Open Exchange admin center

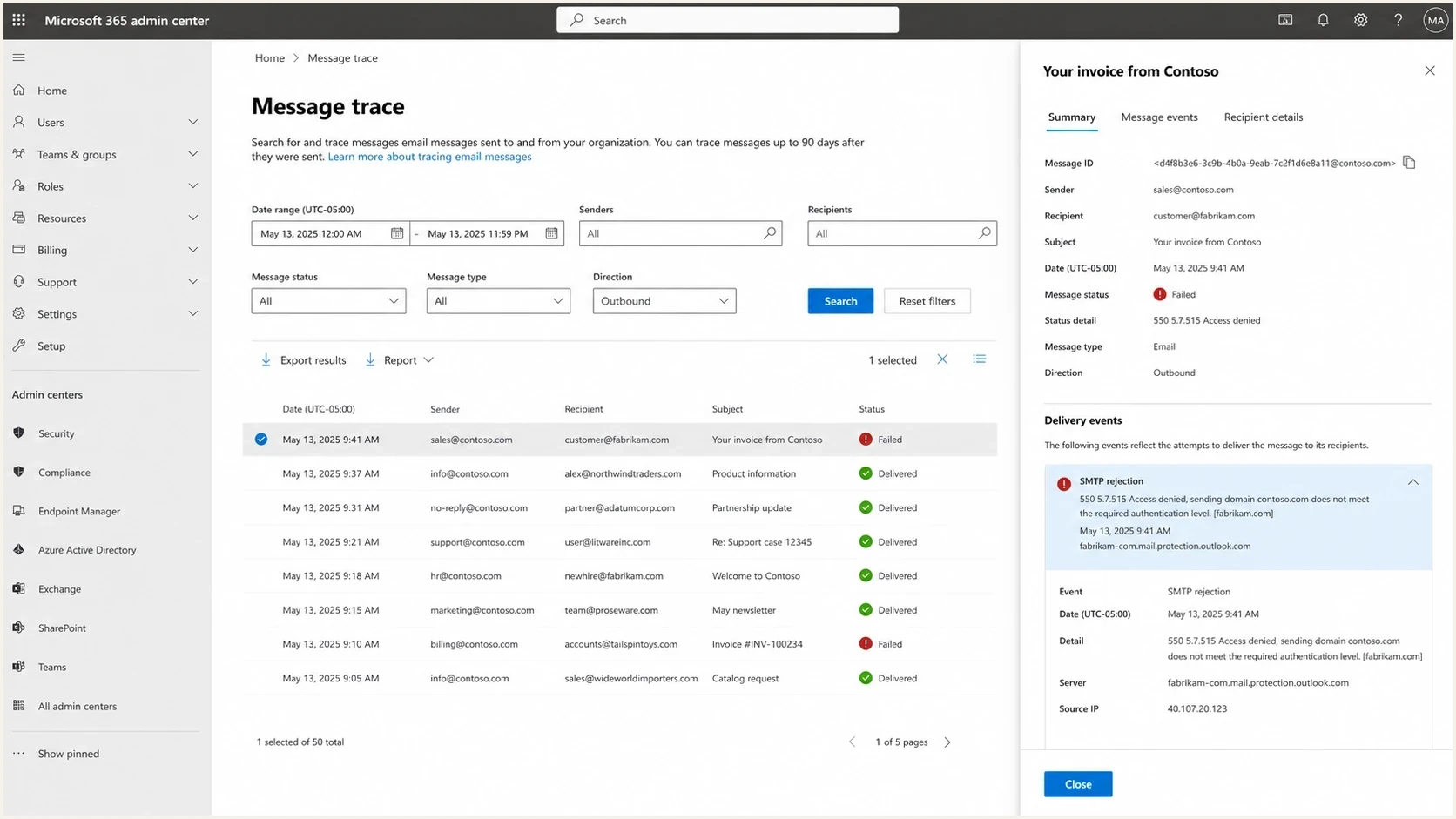pyautogui.click(x=59, y=589)
